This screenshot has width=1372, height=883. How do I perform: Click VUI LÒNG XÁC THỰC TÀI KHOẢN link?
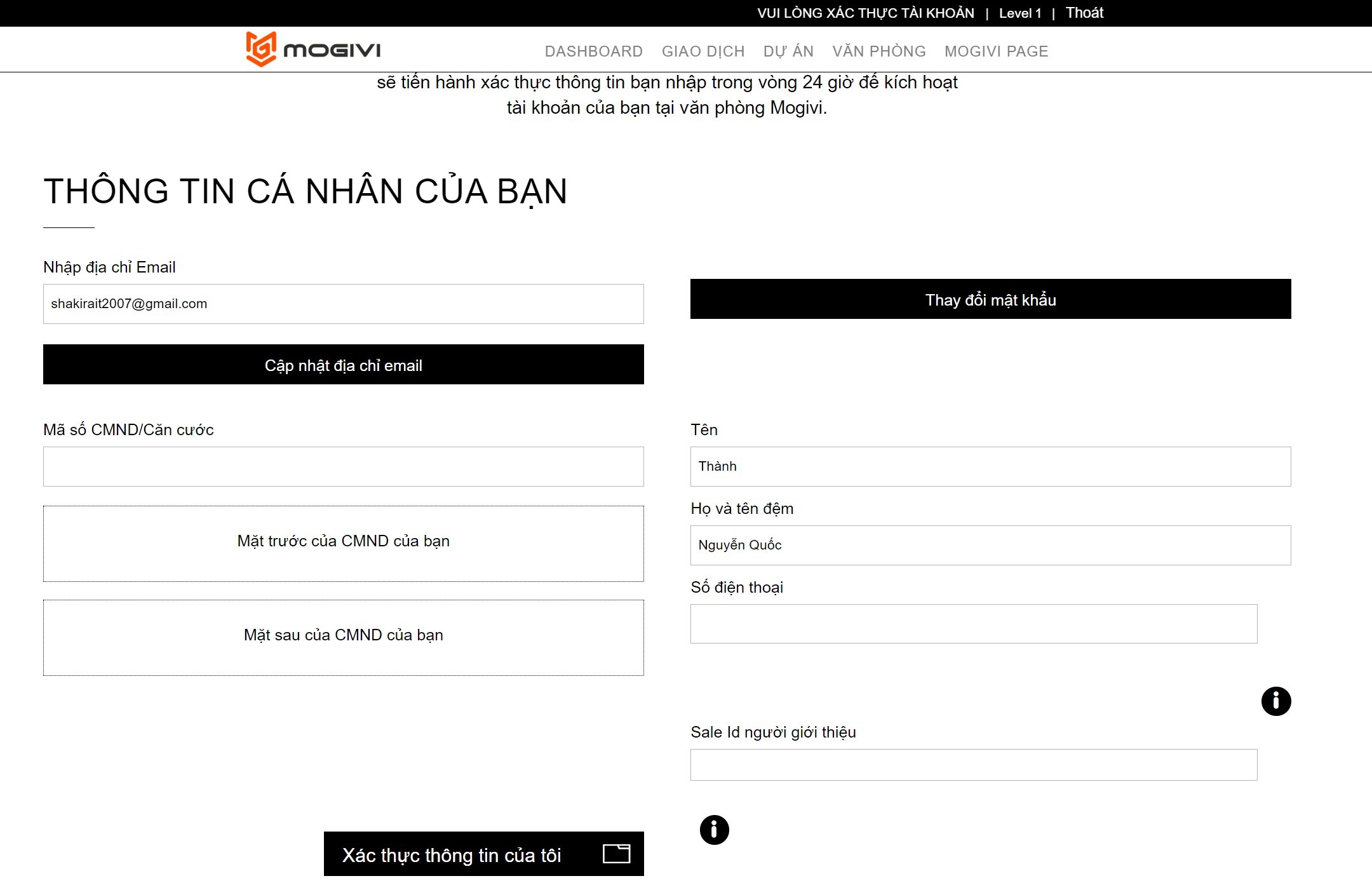865,13
